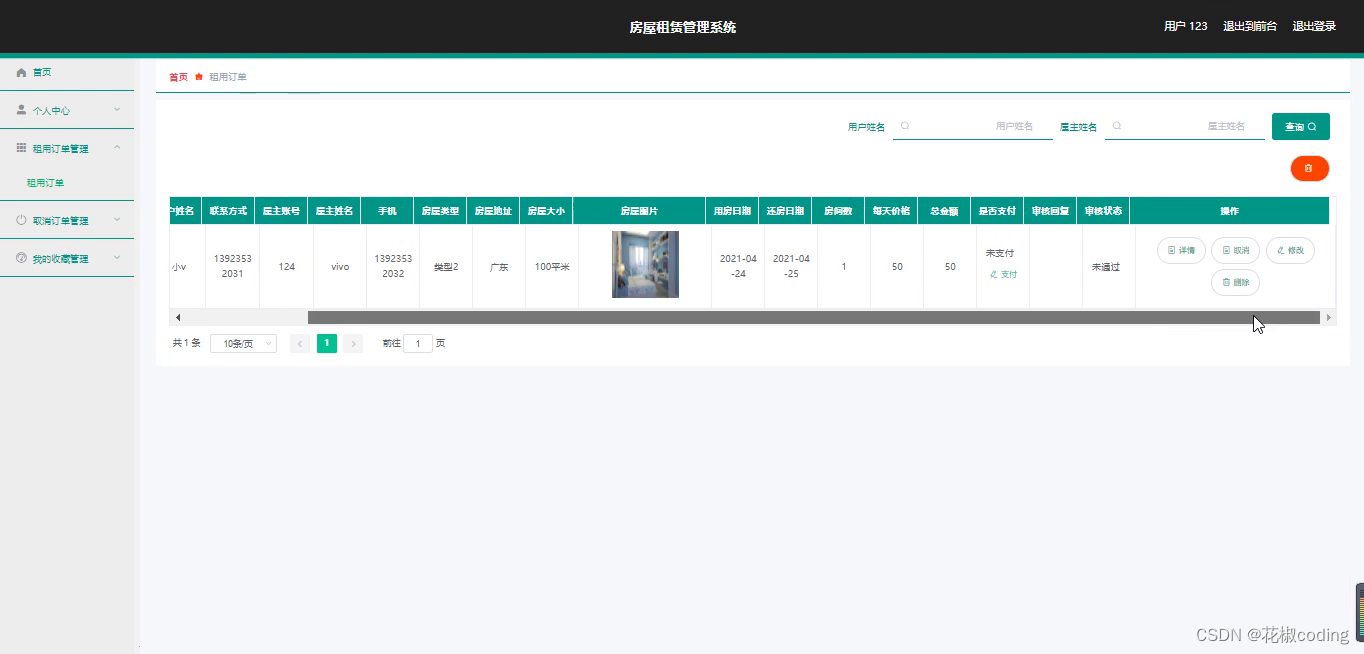Click the 房屋大小 column header
This screenshot has height=654, width=1364.
coord(546,211)
